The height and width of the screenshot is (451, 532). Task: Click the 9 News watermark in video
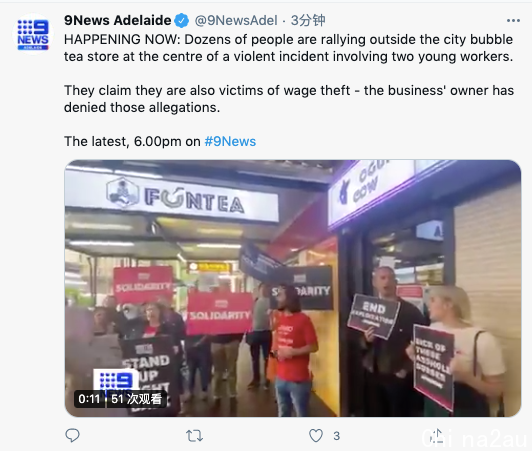coord(116,380)
